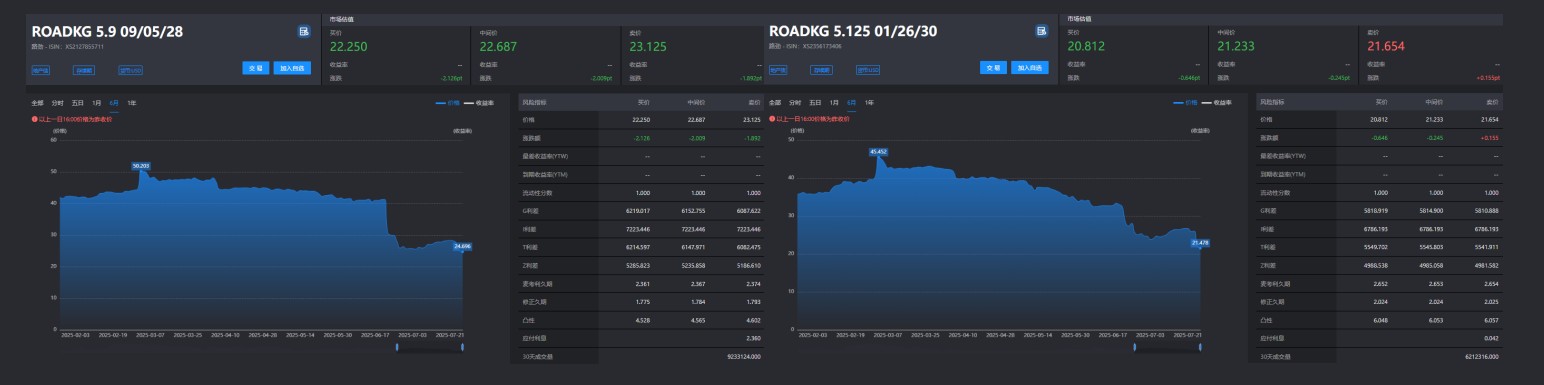1544x385 pixels.
Task: Click the 45.452 peak marker on the right chart
Action: [x=879, y=152]
